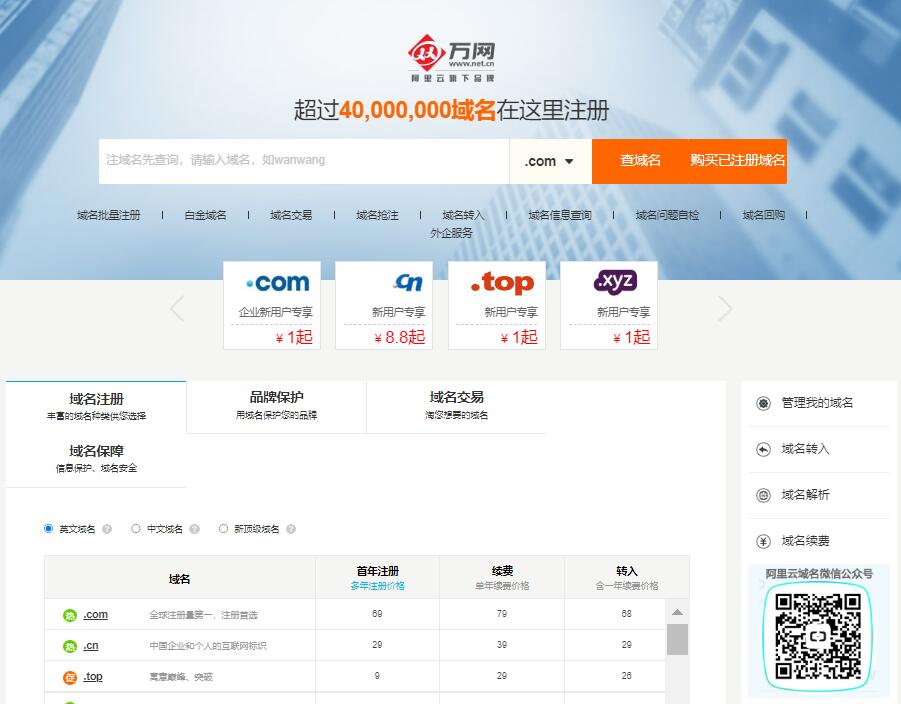This screenshot has width=901, height=704.
Task: Click the 管理我的域名 gear icon
Action: click(763, 403)
